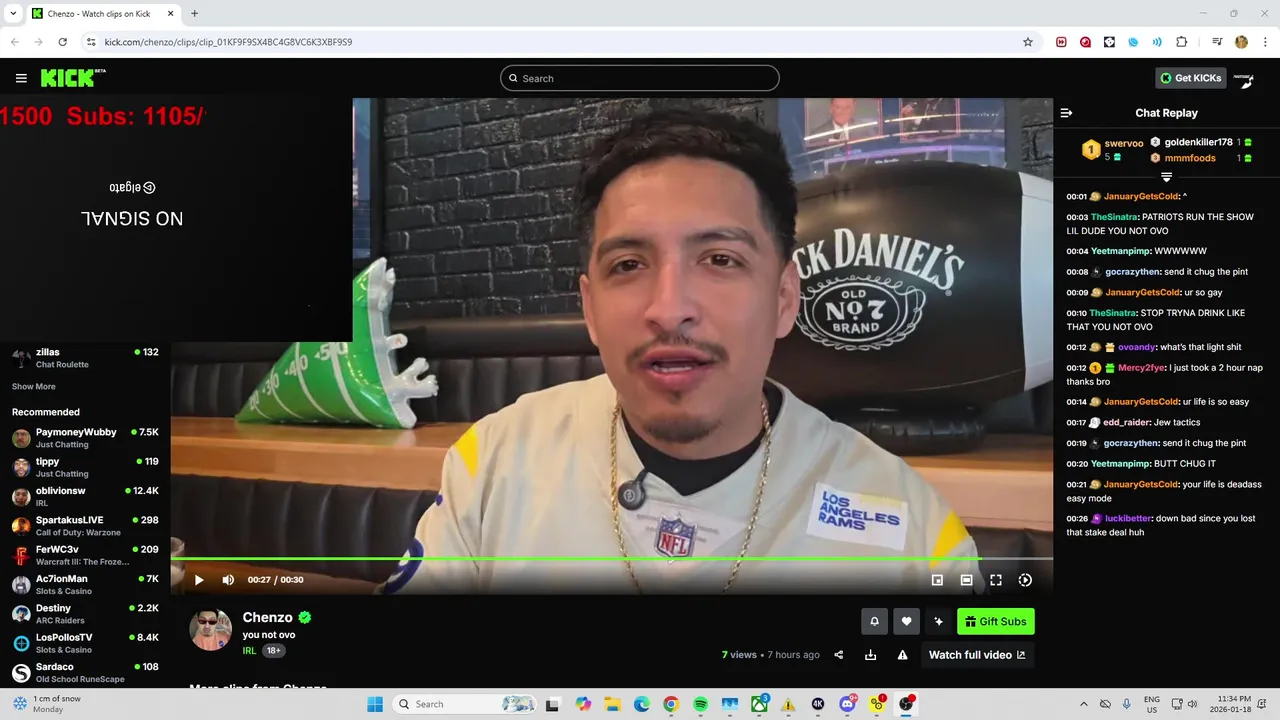Open Sardaco recommended channel
This screenshot has width=1280, height=720.
click(85, 673)
